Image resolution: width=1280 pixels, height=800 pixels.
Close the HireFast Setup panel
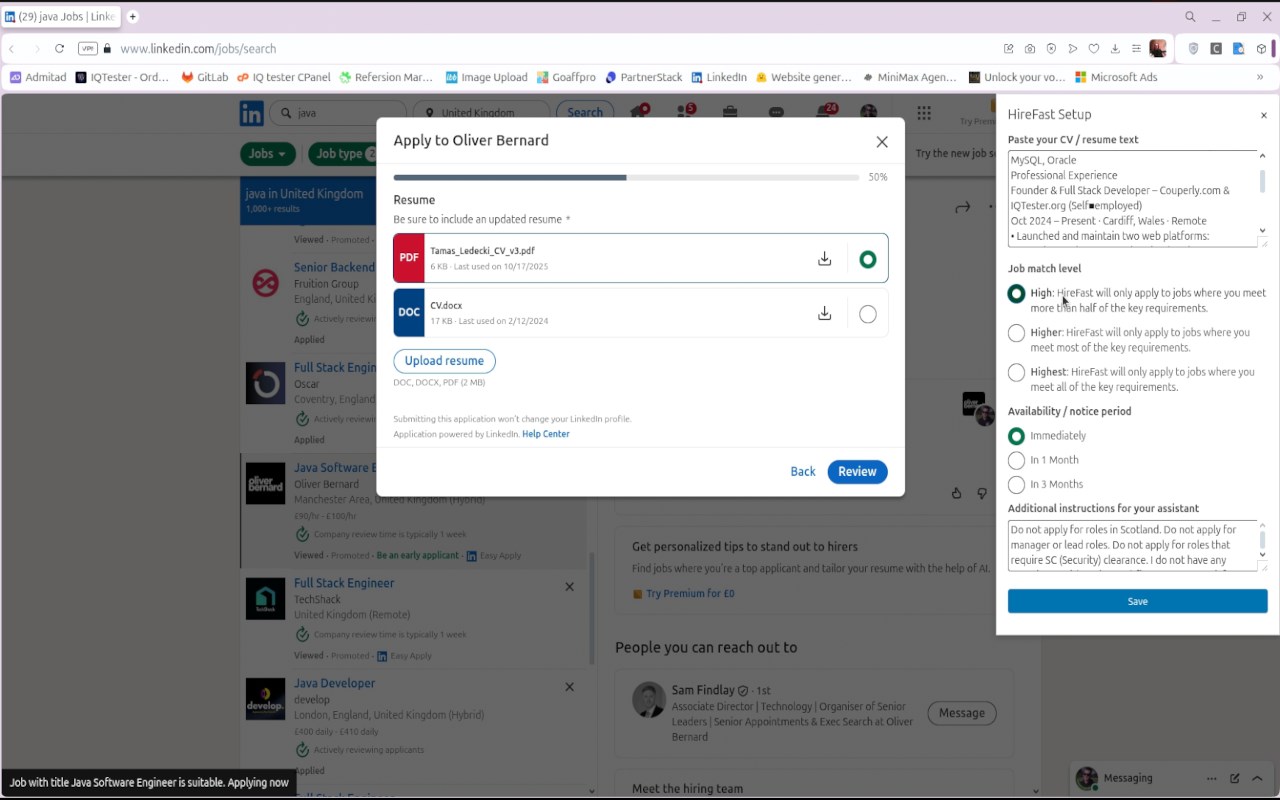point(1263,115)
